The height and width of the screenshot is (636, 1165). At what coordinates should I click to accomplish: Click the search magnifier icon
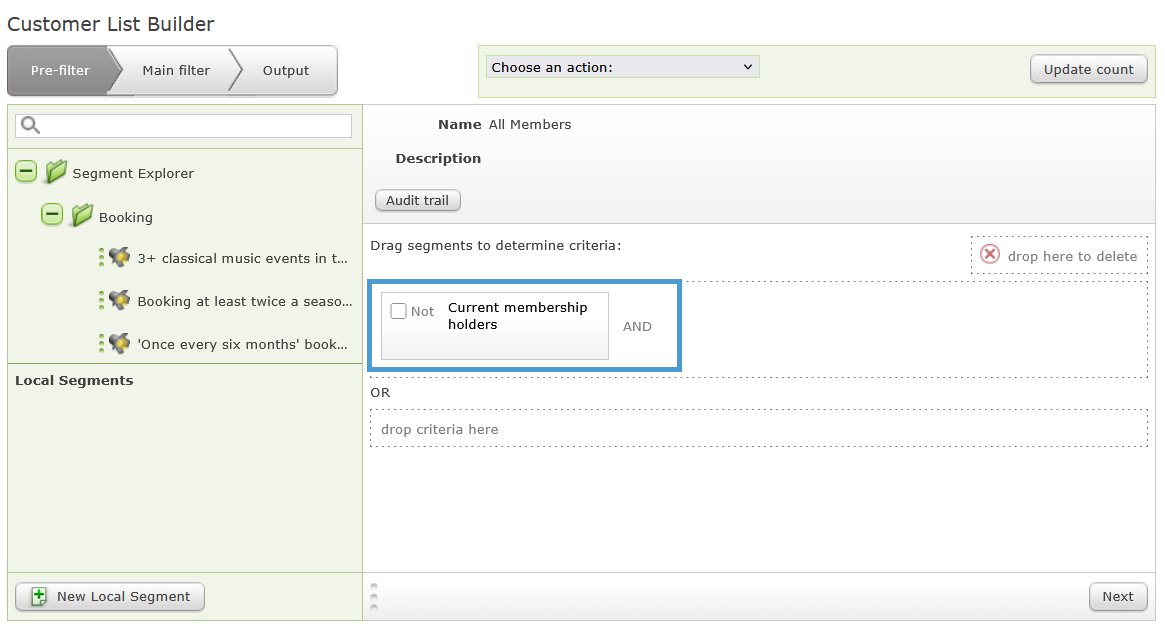pyautogui.click(x=30, y=125)
